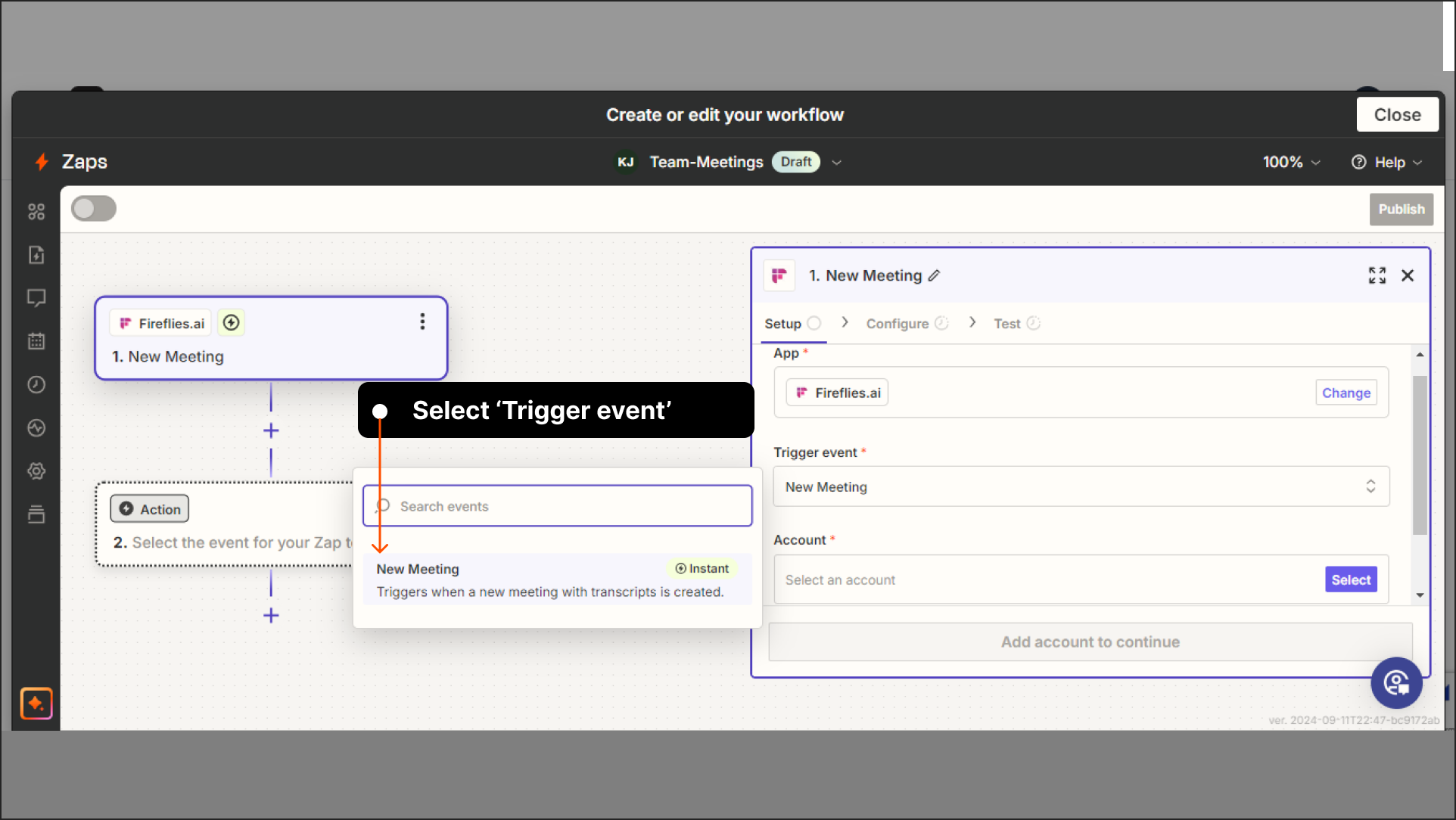
Task: Expand the Help menu dropdown arrow
Action: click(x=1417, y=163)
